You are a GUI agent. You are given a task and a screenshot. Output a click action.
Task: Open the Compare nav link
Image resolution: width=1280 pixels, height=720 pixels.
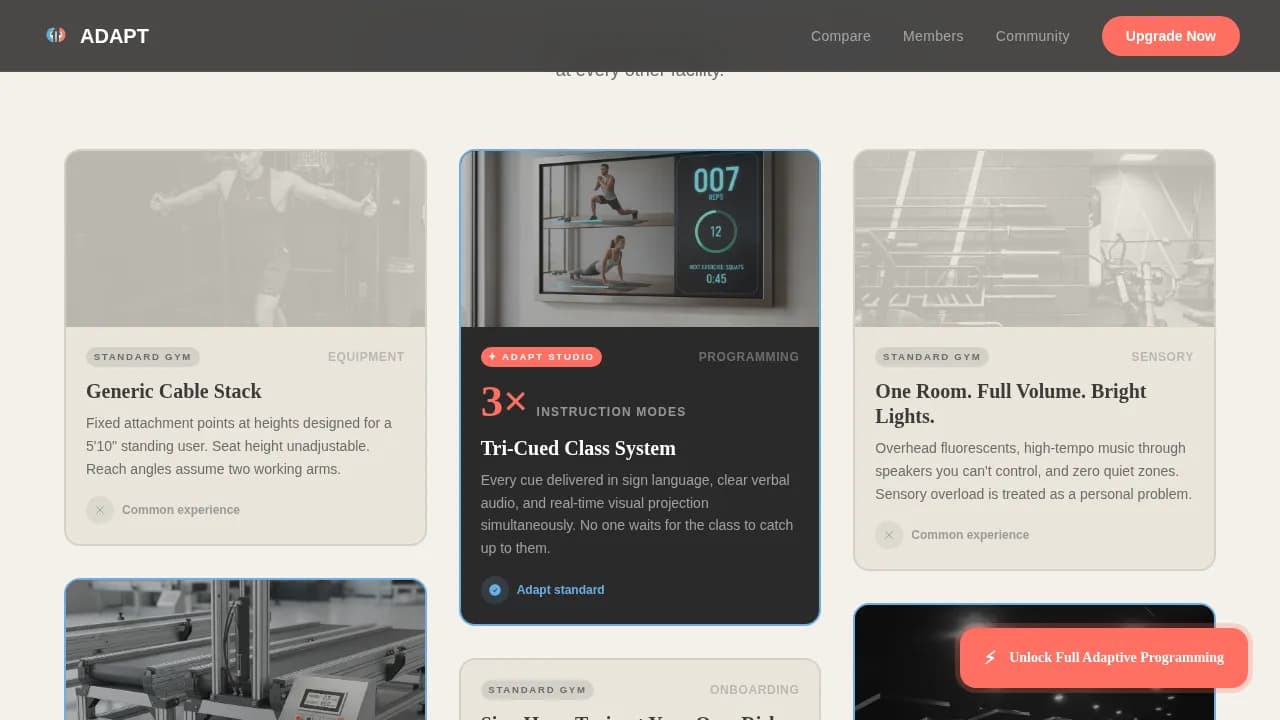[x=840, y=36]
